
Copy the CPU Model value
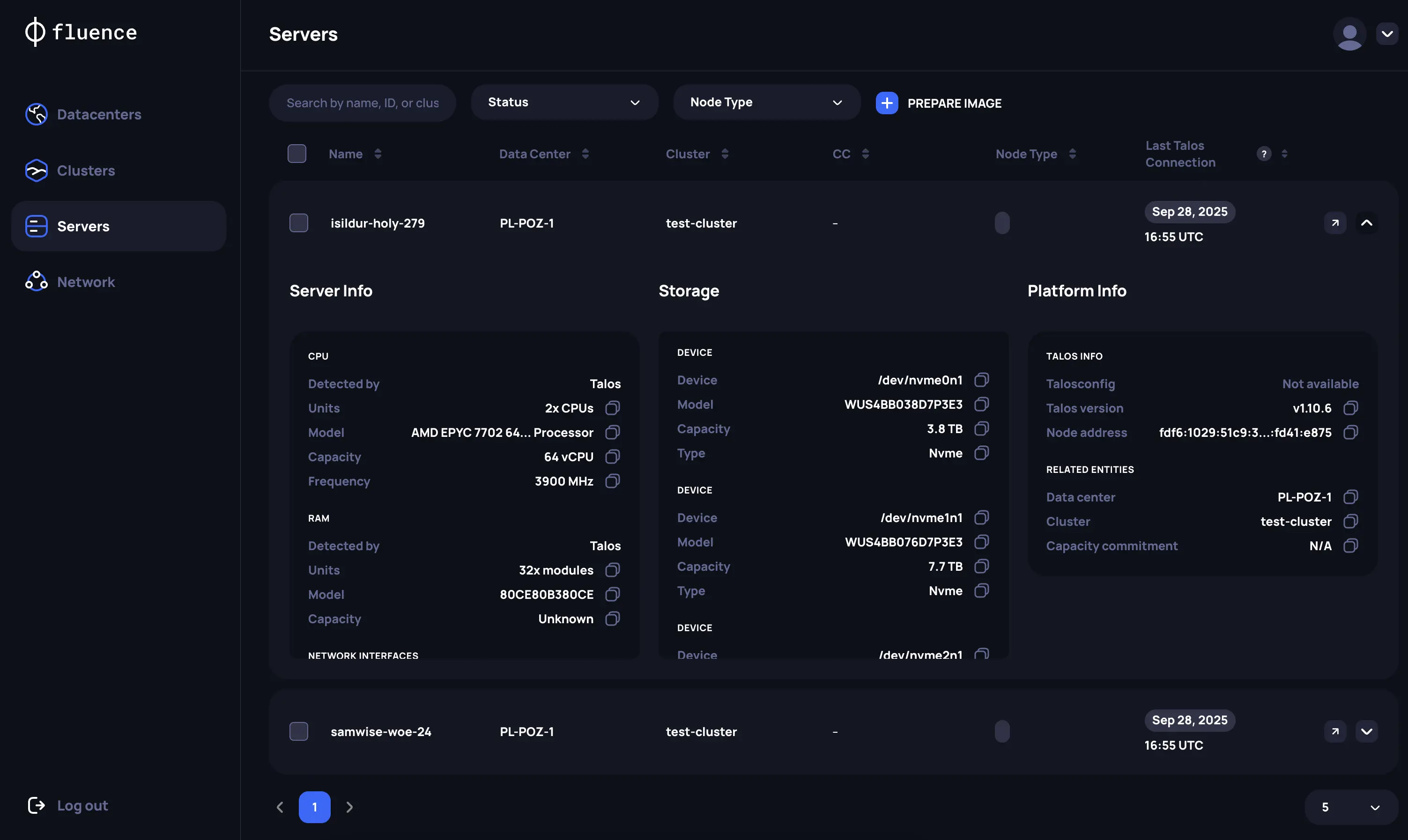[x=612, y=433]
